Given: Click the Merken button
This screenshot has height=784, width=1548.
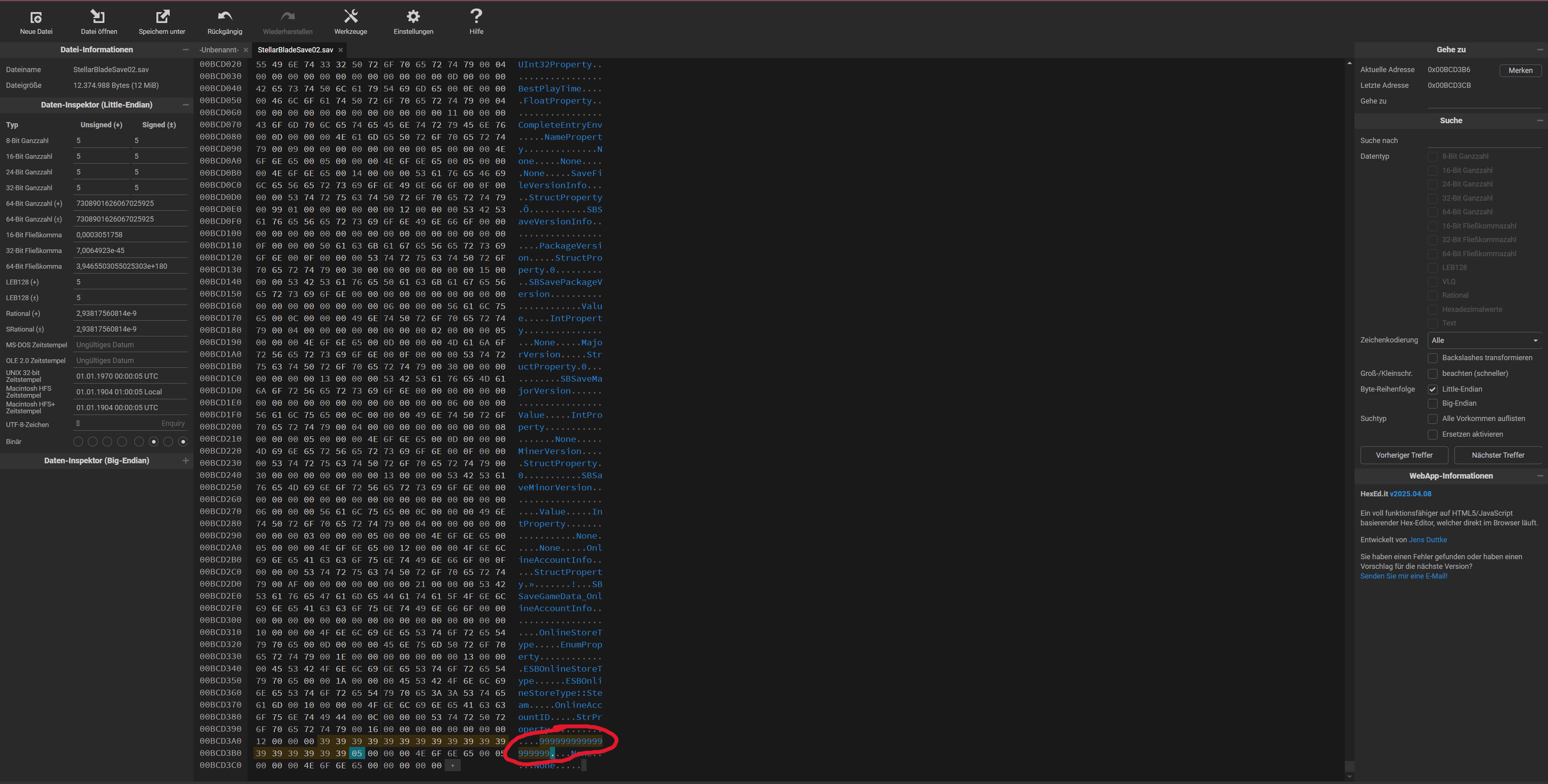Looking at the screenshot, I should tap(1520, 70).
